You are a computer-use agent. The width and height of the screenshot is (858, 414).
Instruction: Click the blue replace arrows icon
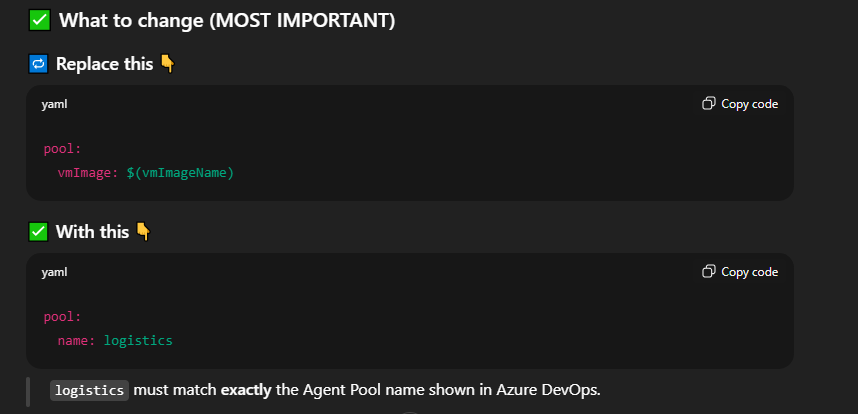38,64
